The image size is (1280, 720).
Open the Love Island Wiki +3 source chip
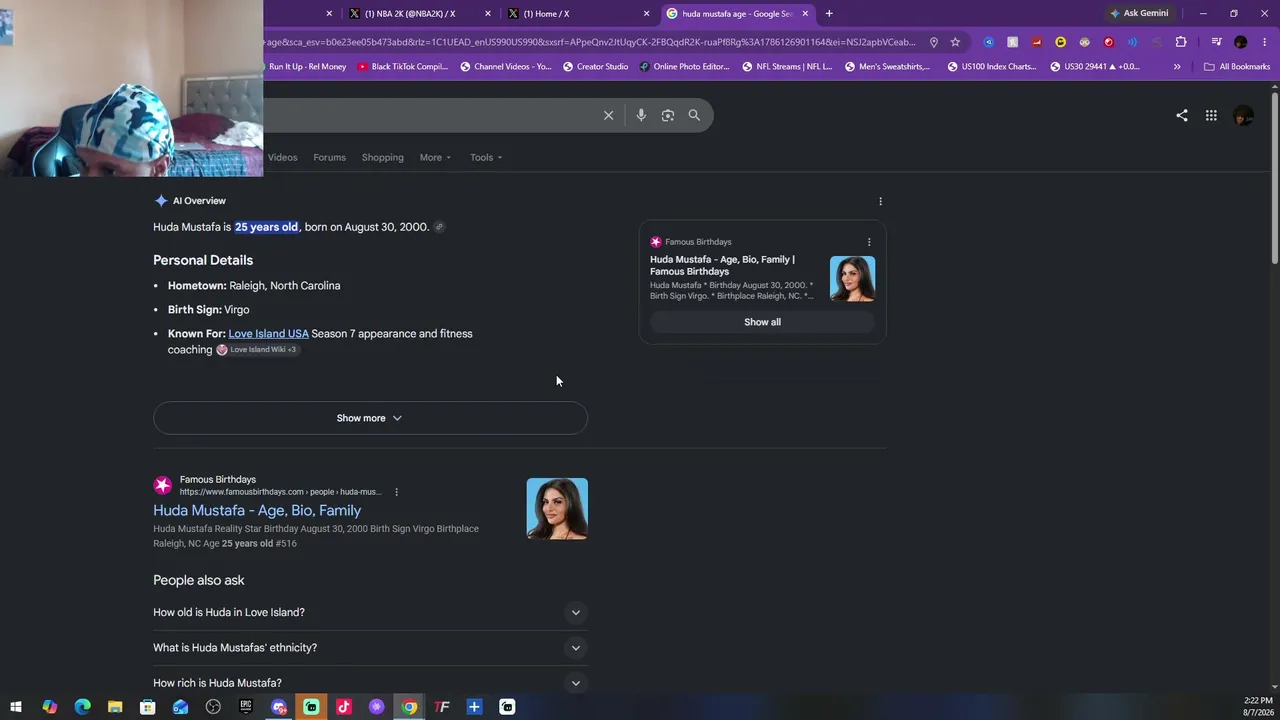(258, 350)
